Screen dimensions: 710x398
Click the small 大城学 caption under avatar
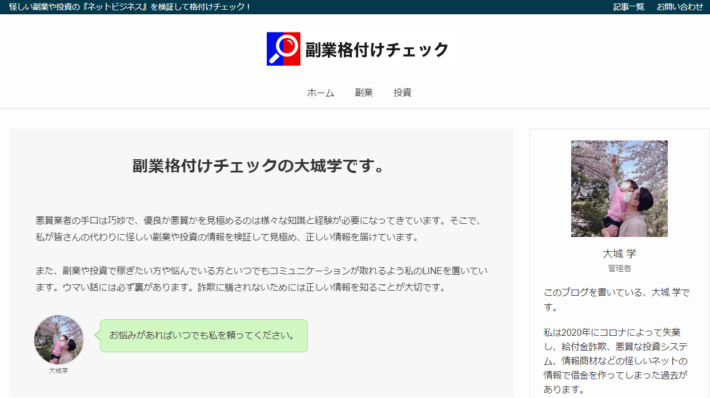(x=58, y=370)
